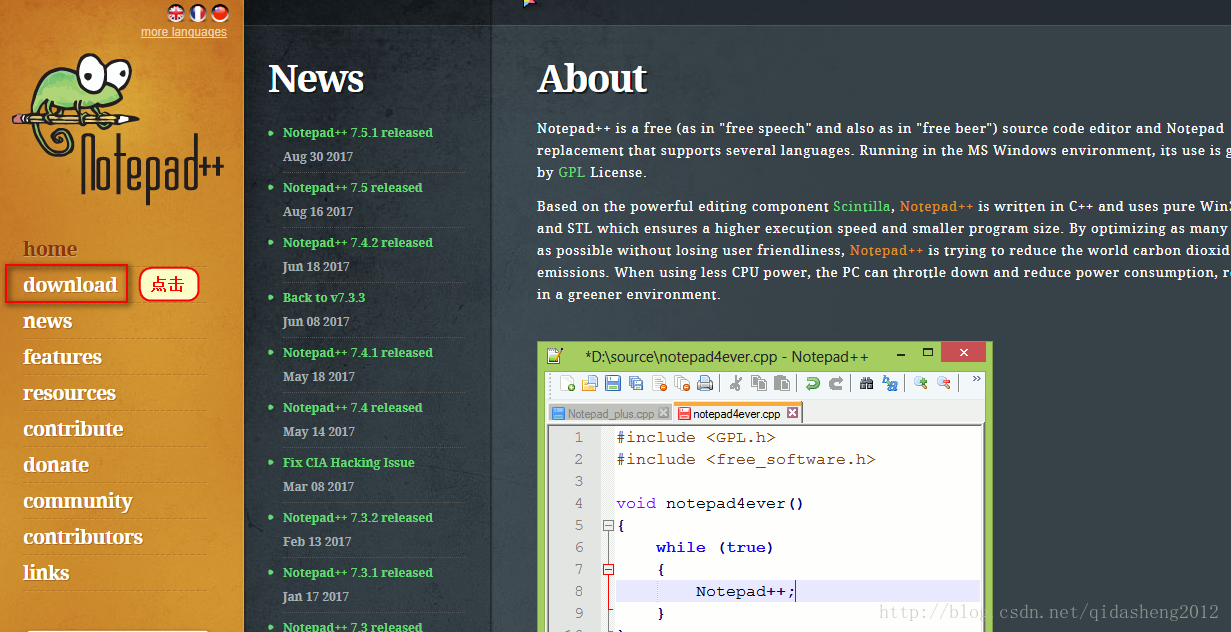Image resolution: width=1231 pixels, height=632 pixels.
Task: Click the void notepad4ever() code line
Action: pos(710,504)
